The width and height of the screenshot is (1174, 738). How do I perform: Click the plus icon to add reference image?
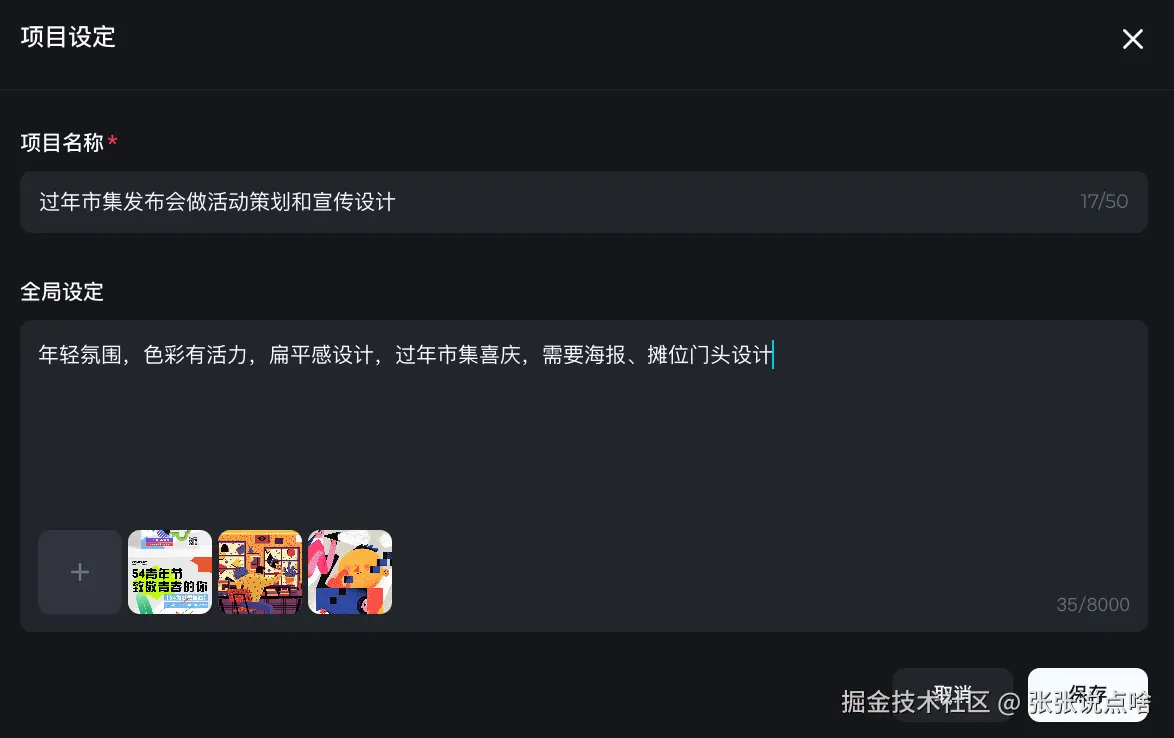pos(80,572)
